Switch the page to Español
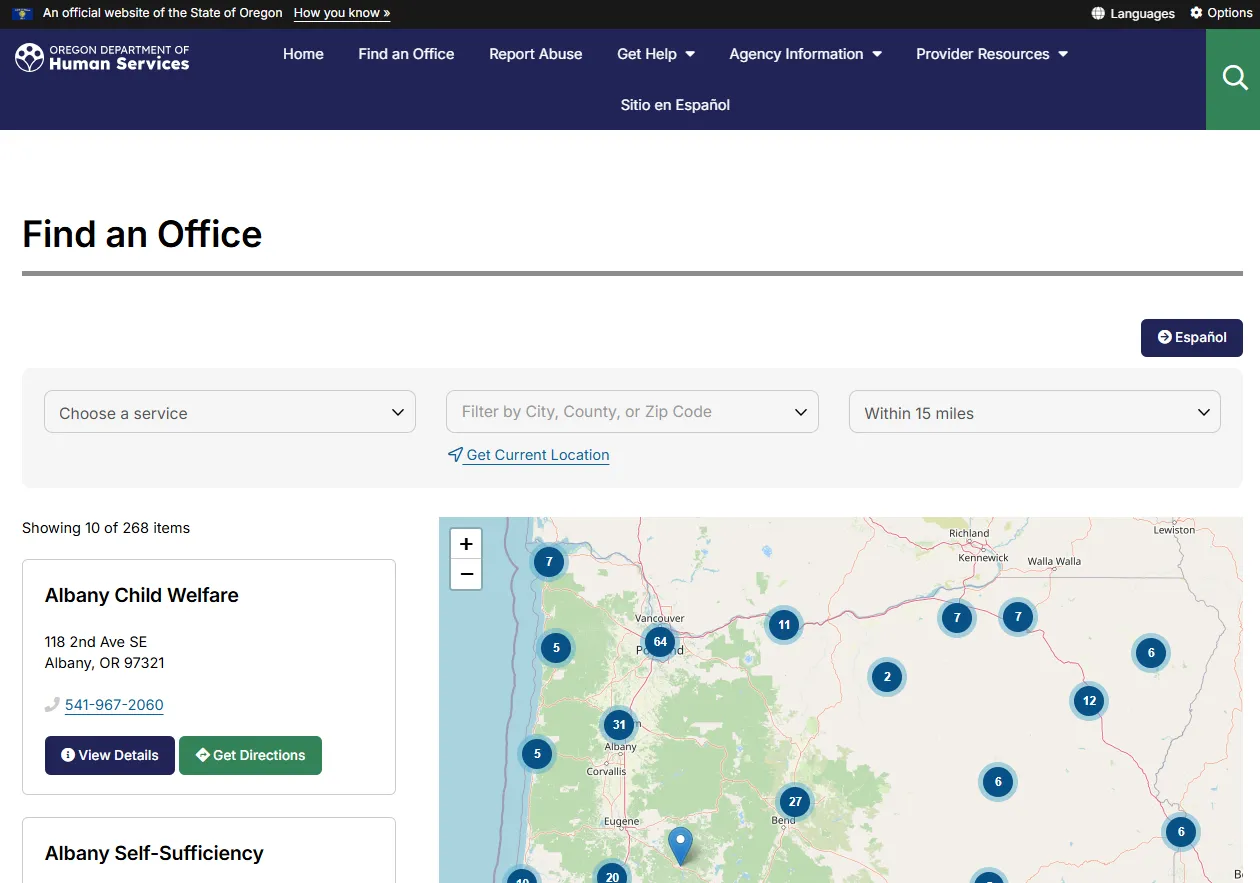 click(1192, 338)
